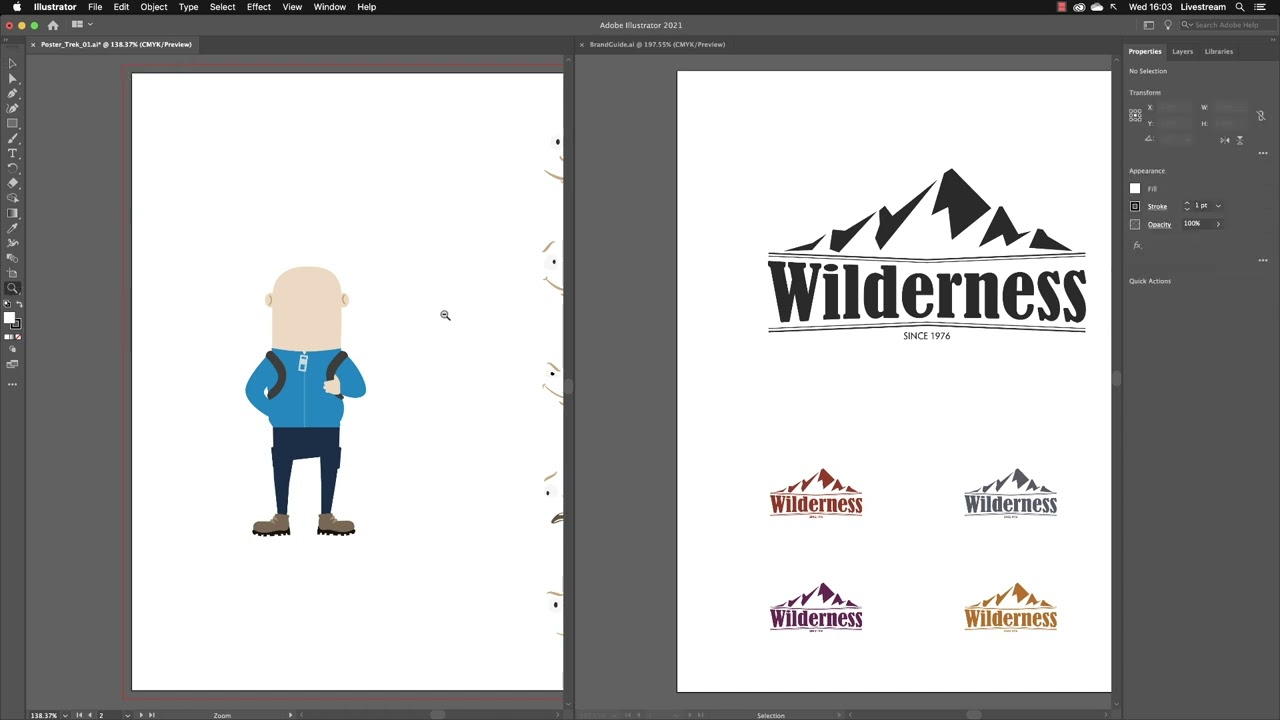Viewport: 1280px width, 720px height.
Task: Open the Effect menu
Action: (x=259, y=7)
